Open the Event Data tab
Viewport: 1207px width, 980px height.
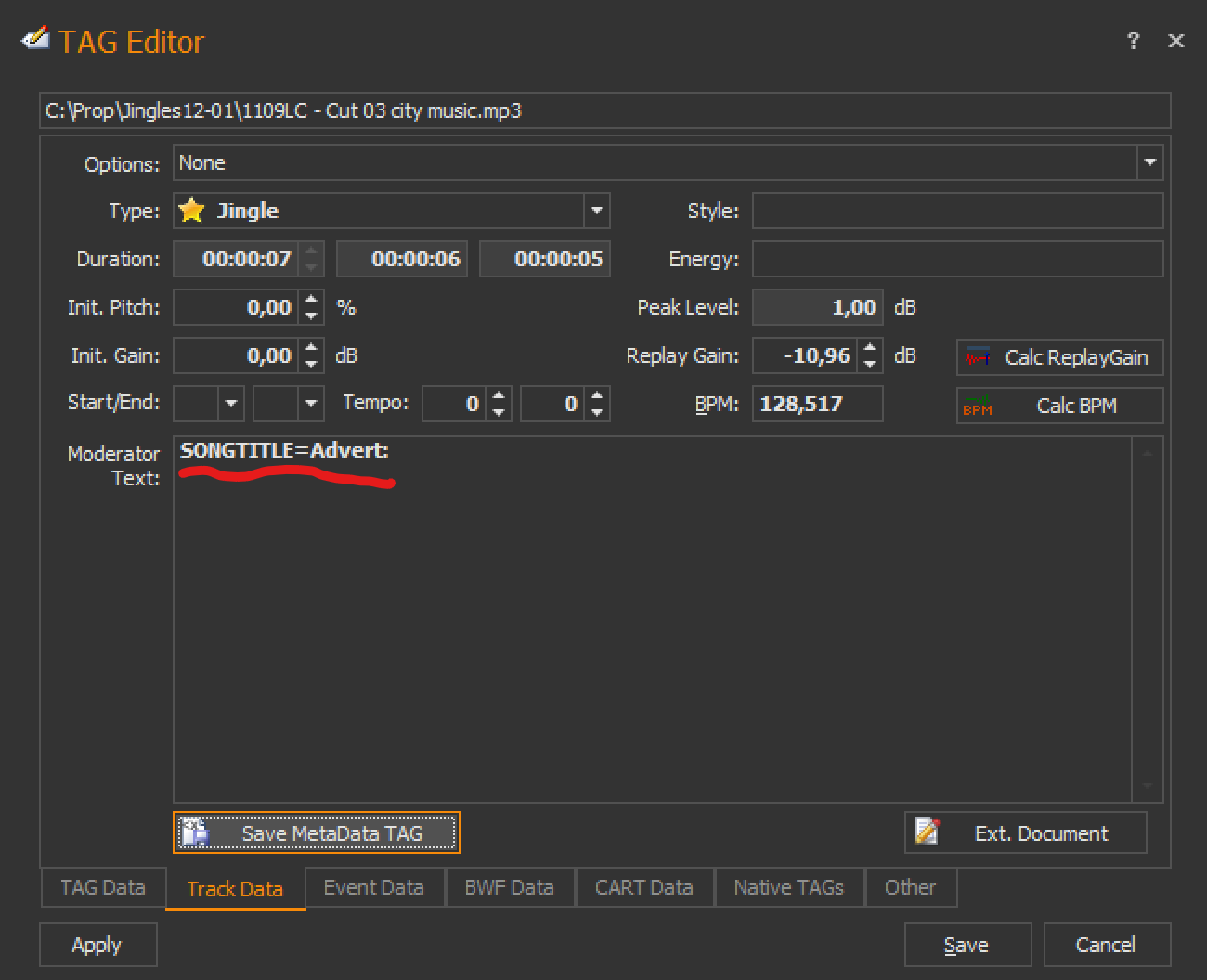[373, 887]
